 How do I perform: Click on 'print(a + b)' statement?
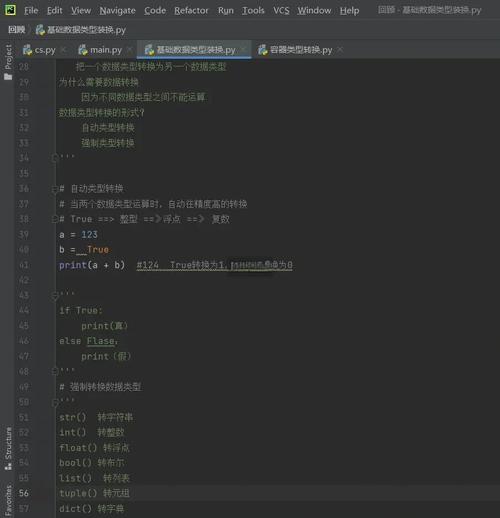pos(92,265)
